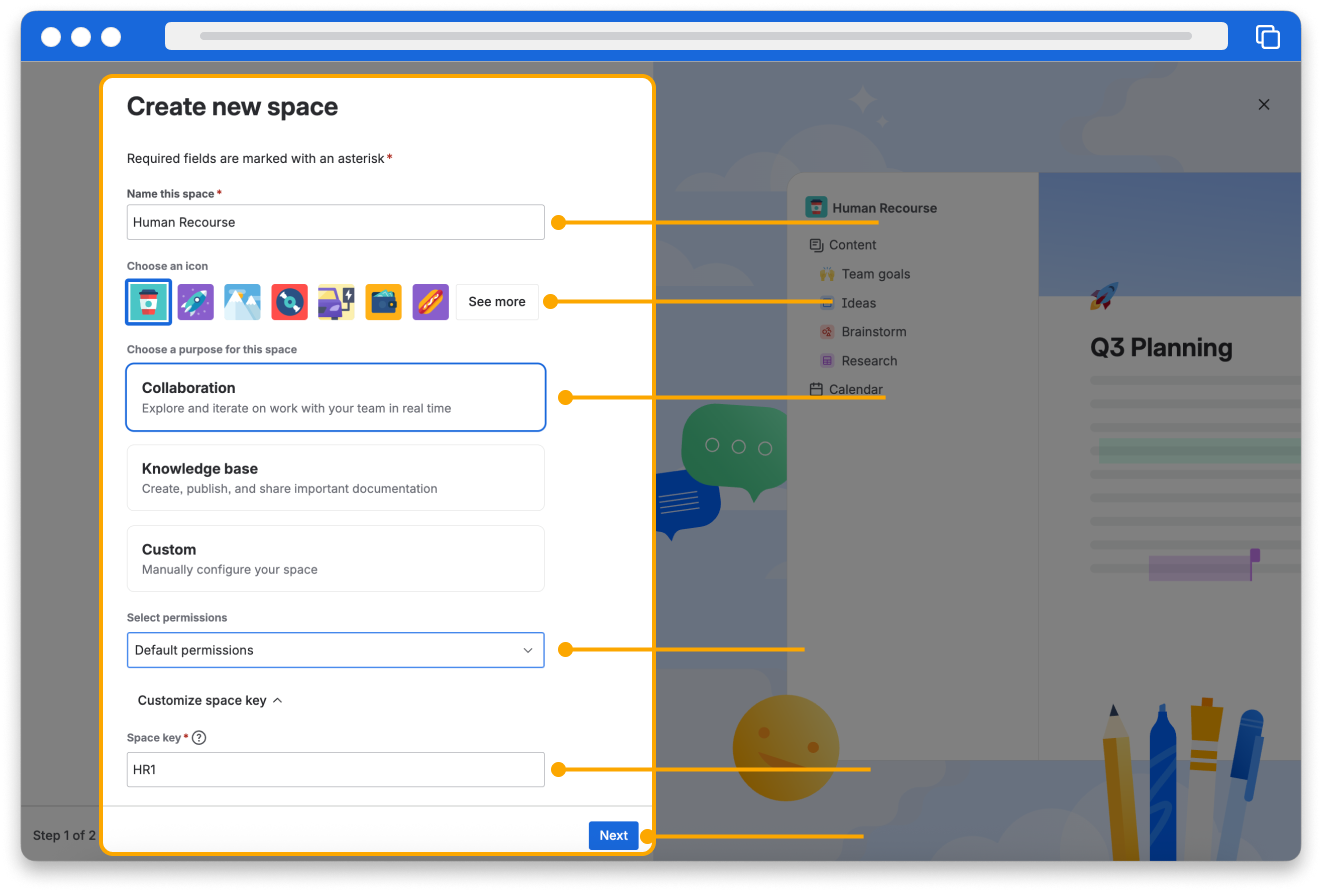Select the vinyl record disc icon
The height and width of the screenshot is (892, 1322).
(289, 302)
